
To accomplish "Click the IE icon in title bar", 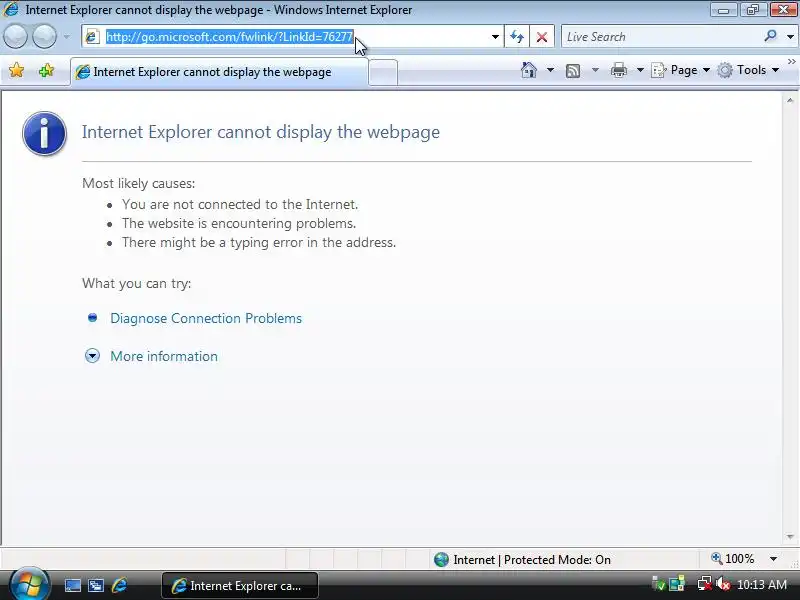I will pos(11,9).
